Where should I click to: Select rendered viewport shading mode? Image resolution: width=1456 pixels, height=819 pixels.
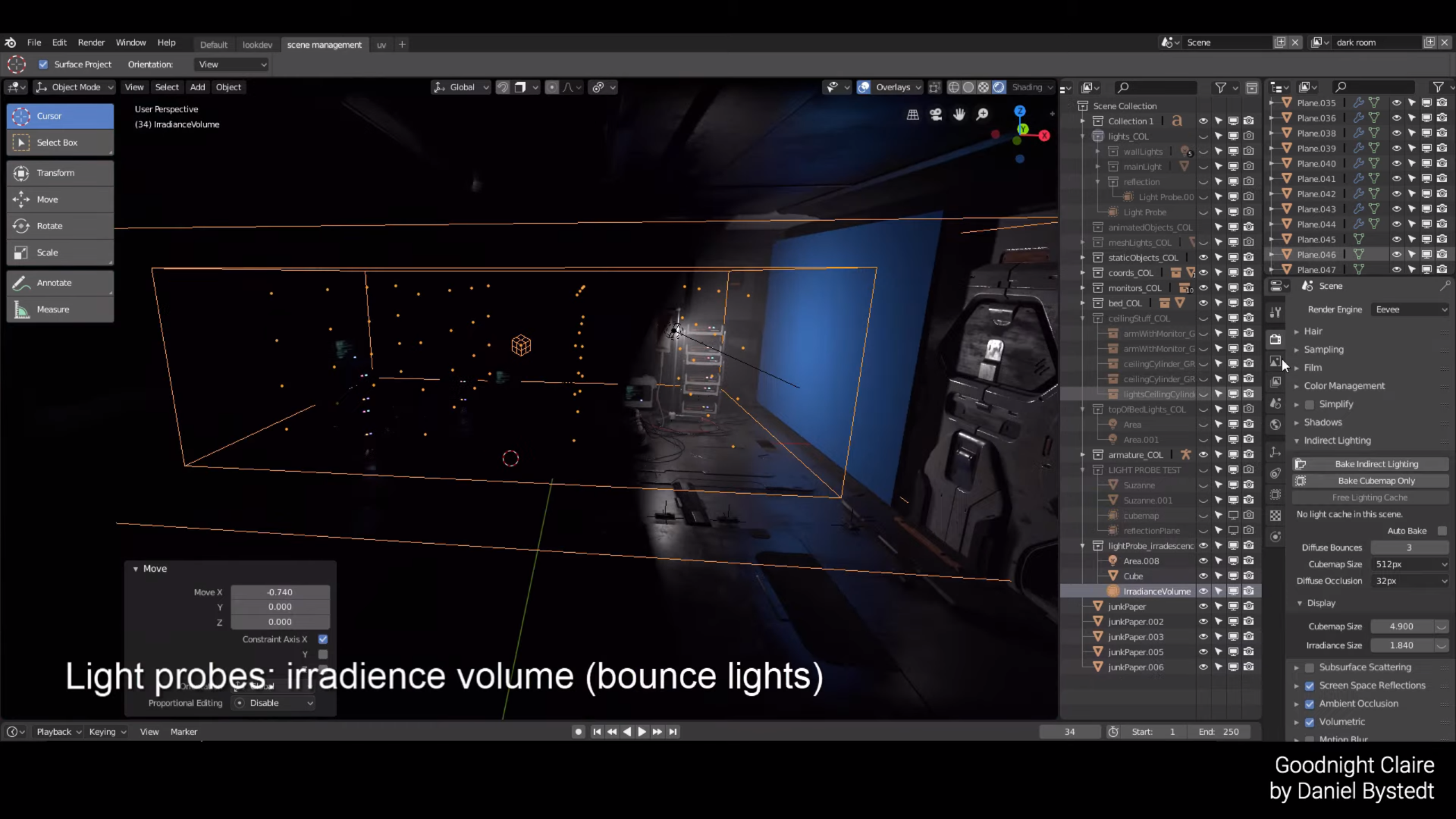(999, 87)
